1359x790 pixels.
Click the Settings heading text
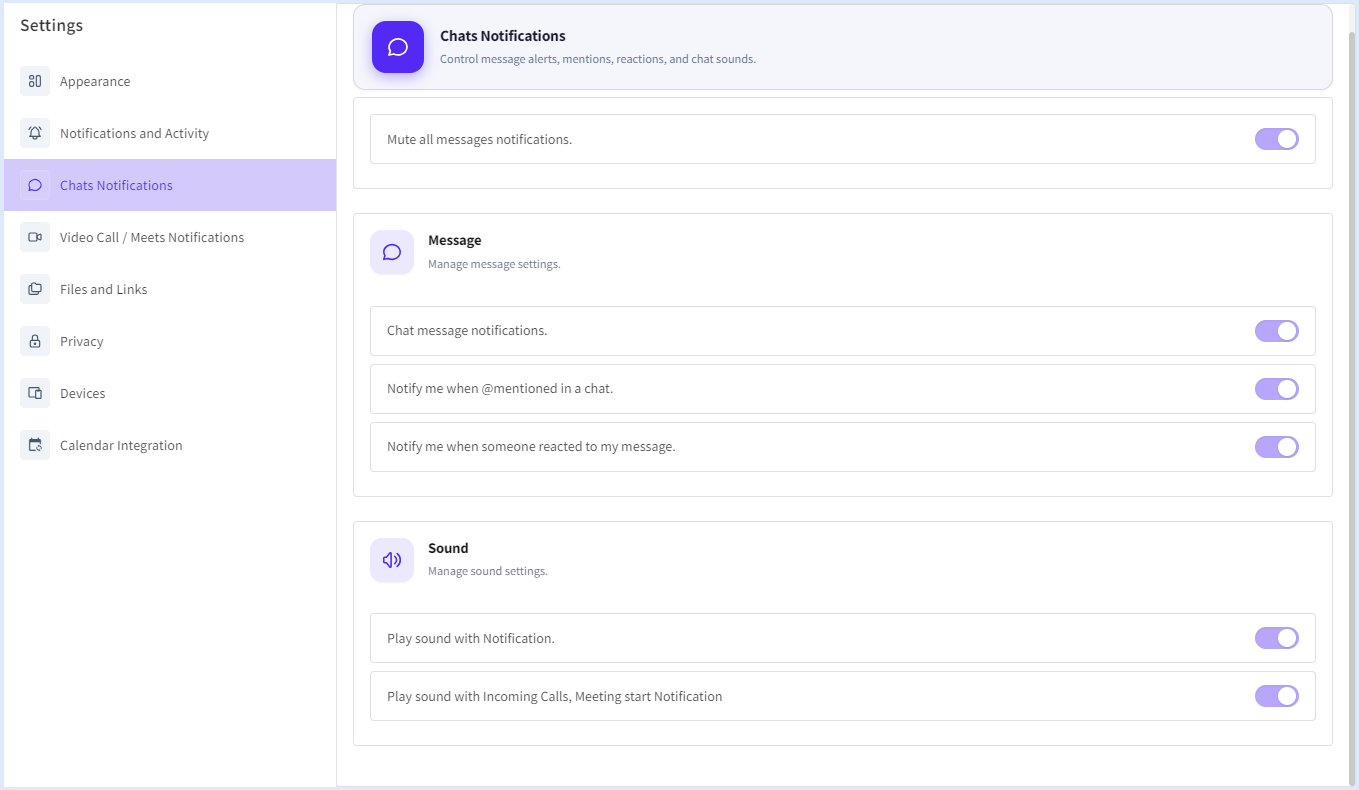pos(52,25)
